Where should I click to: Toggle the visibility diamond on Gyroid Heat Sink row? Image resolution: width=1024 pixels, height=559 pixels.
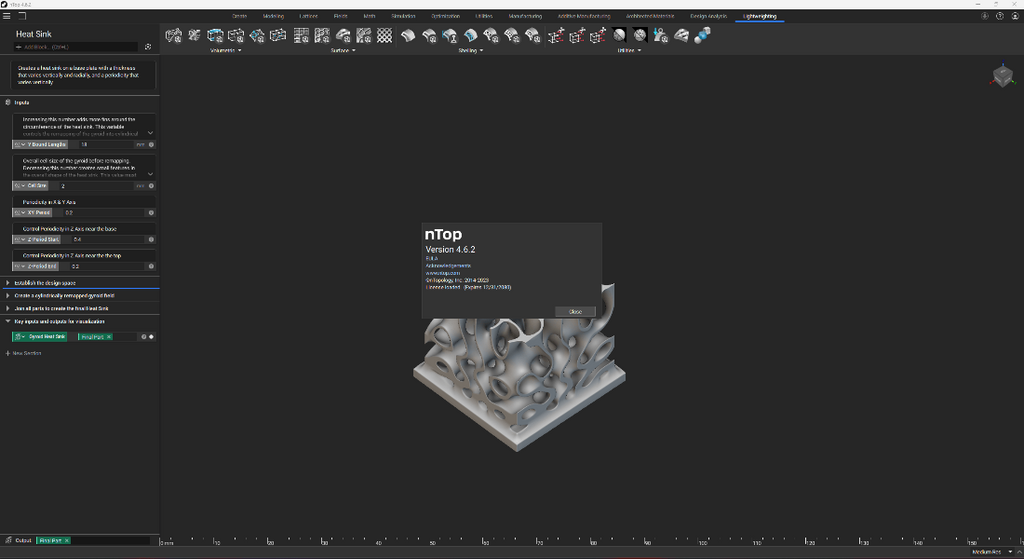[152, 336]
